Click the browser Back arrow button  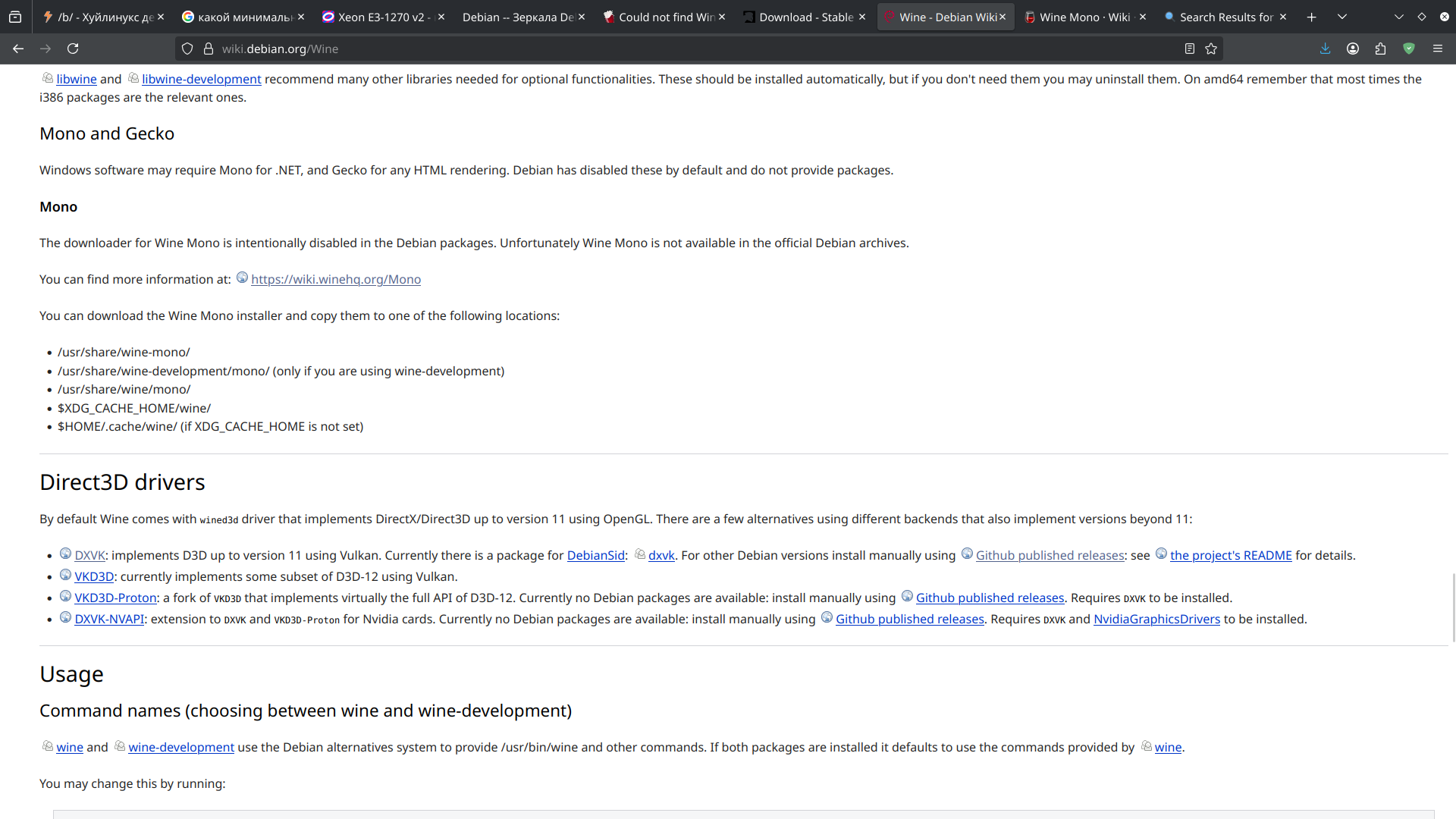[18, 49]
